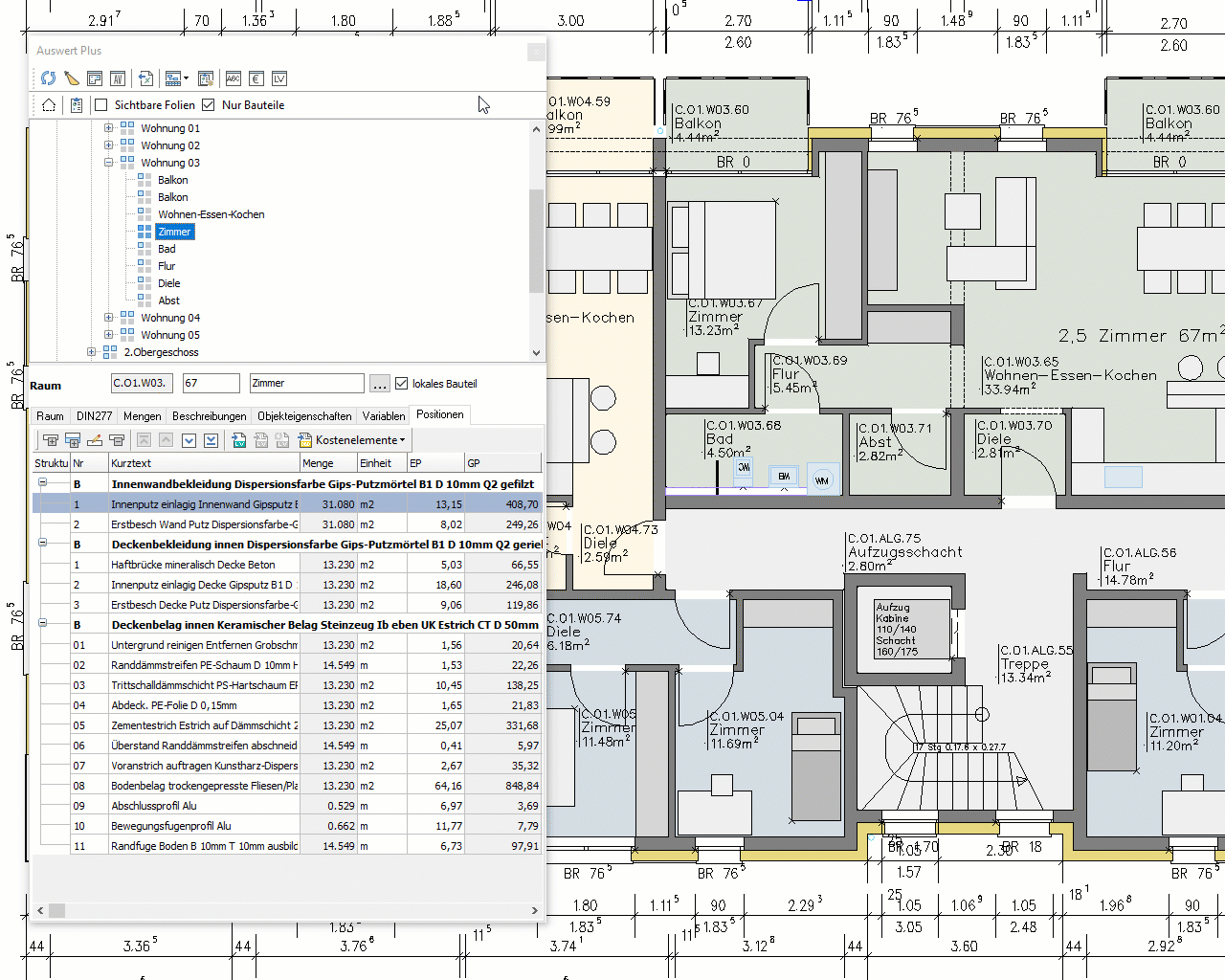Click the GP column header
This screenshot has width=1225, height=980.
pyautogui.click(x=502, y=463)
